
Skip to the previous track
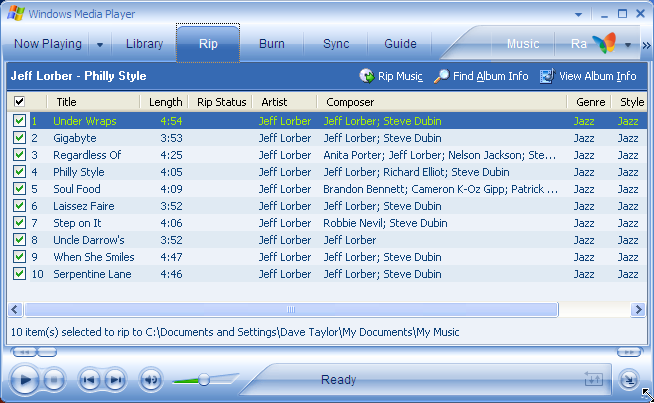(x=89, y=380)
